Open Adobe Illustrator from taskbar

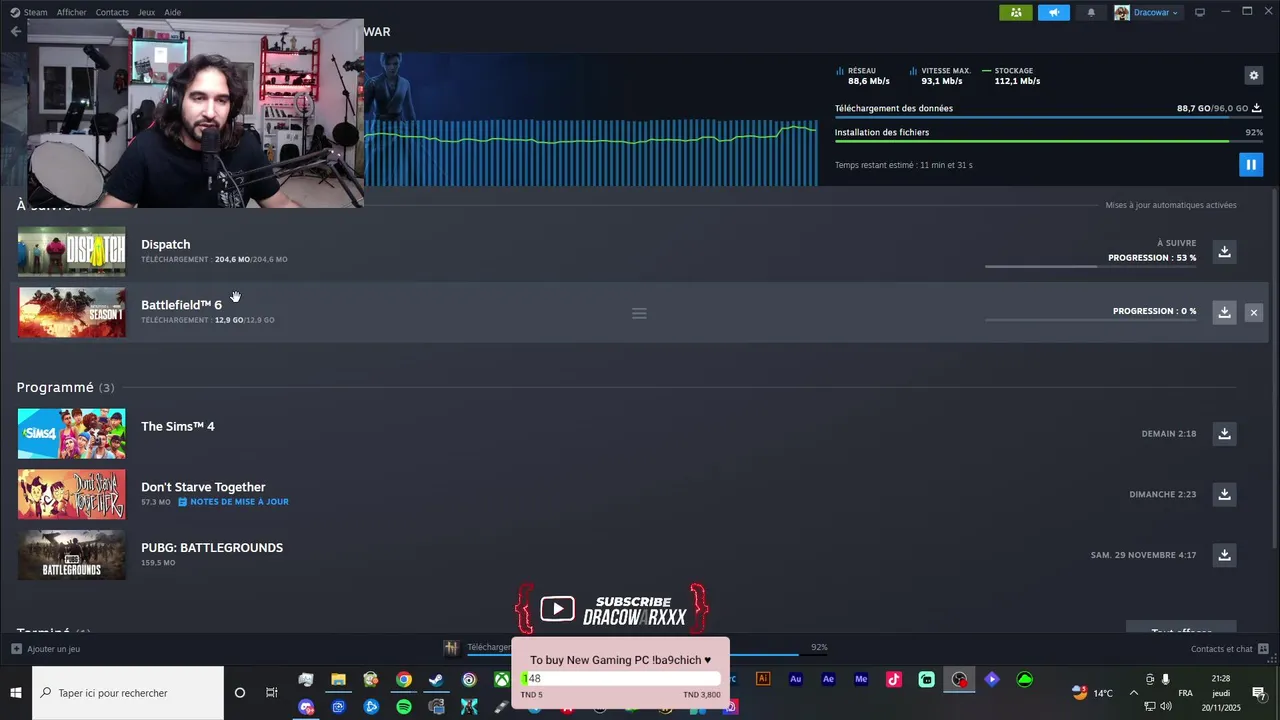(763, 679)
